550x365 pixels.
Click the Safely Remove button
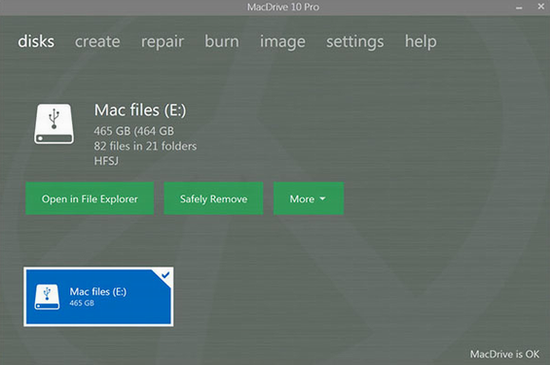coord(214,198)
